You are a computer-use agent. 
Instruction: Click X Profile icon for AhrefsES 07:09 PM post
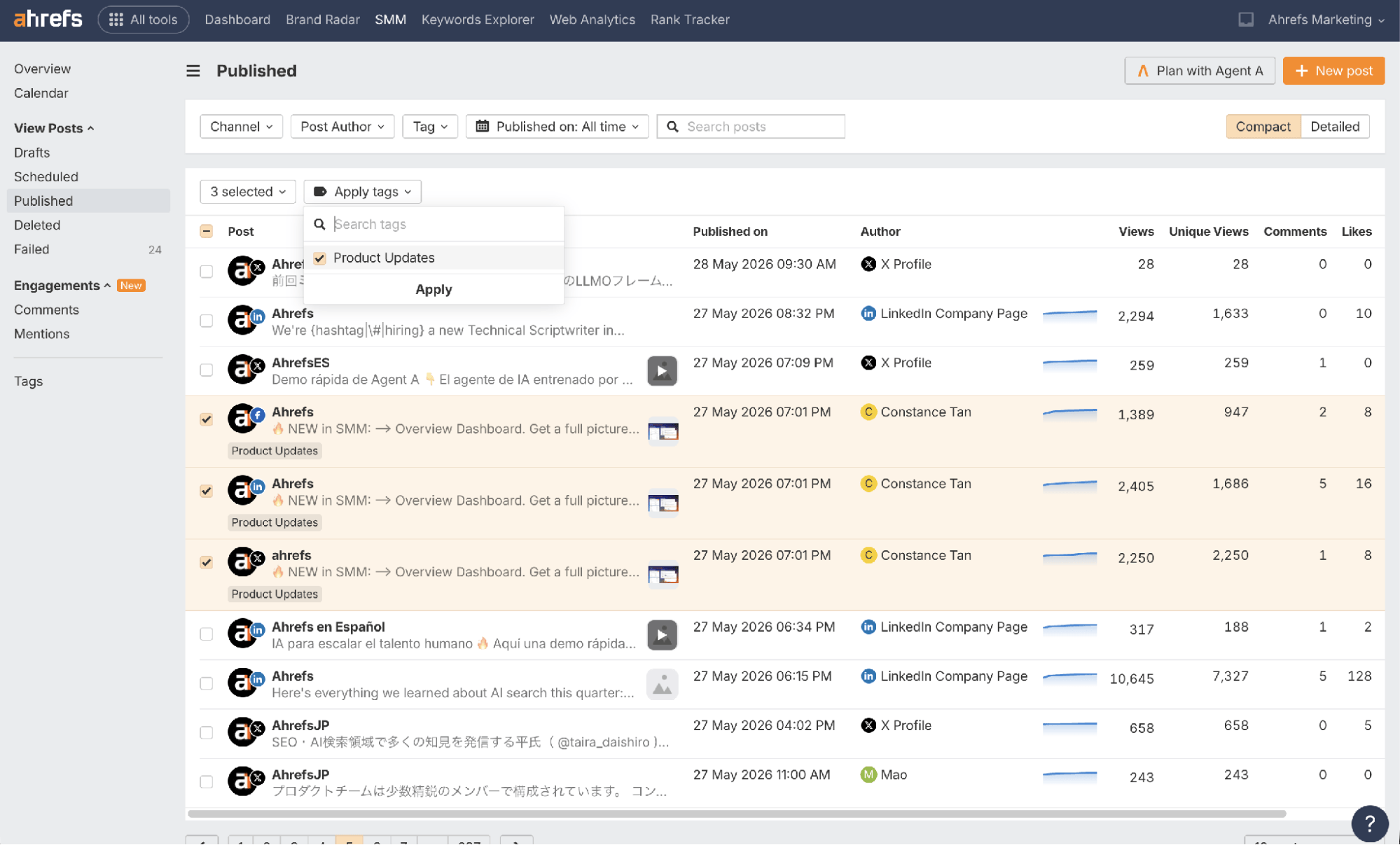(868, 363)
